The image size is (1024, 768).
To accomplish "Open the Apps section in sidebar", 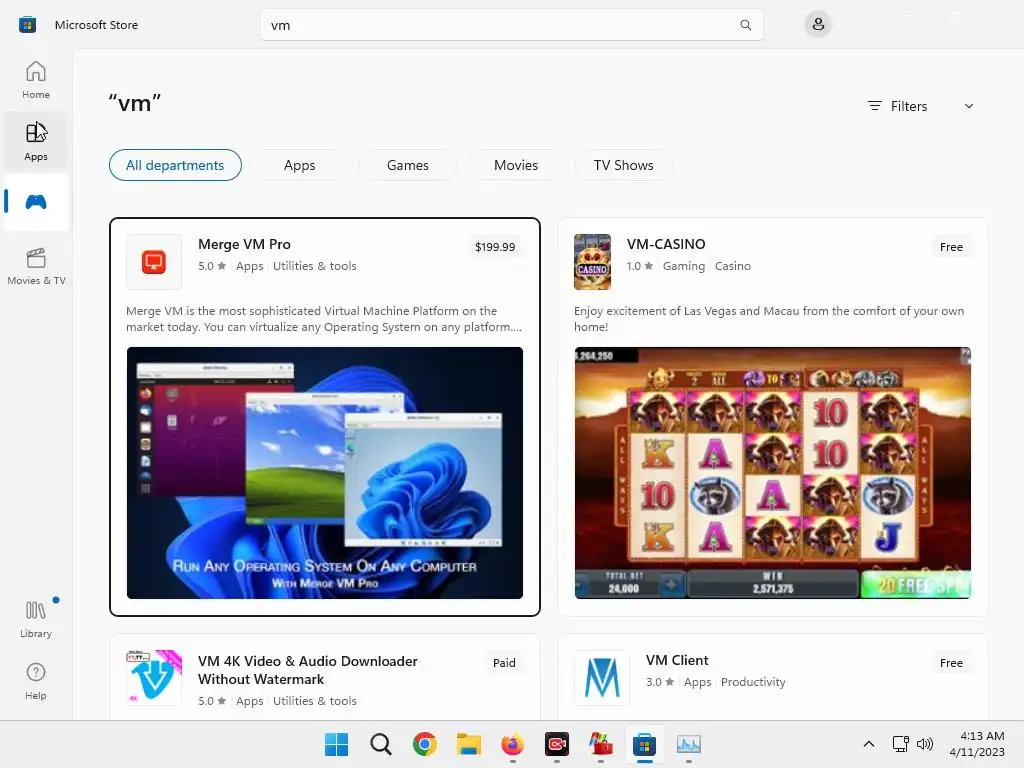I will [36, 141].
